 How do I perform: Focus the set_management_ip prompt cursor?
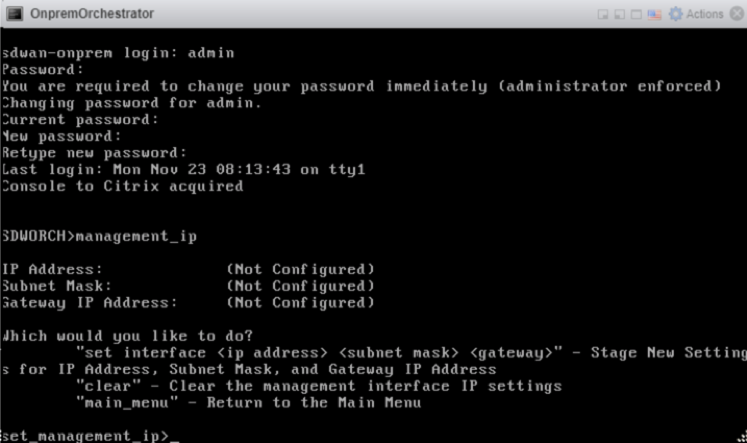click(x=174, y=438)
